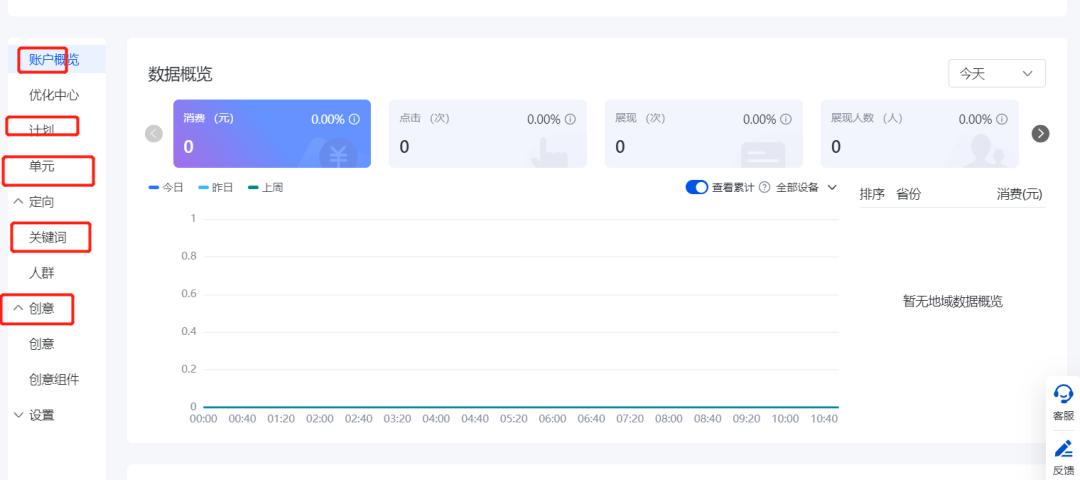Select the 消费 (元) metric card
Screen dimensions: 1080x480
(x=272, y=134)
